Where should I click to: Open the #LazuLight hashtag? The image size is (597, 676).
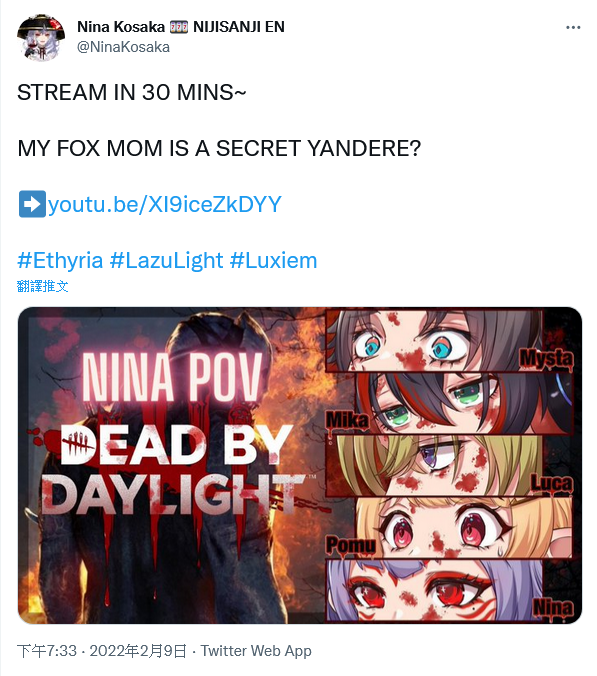(166, 260)
